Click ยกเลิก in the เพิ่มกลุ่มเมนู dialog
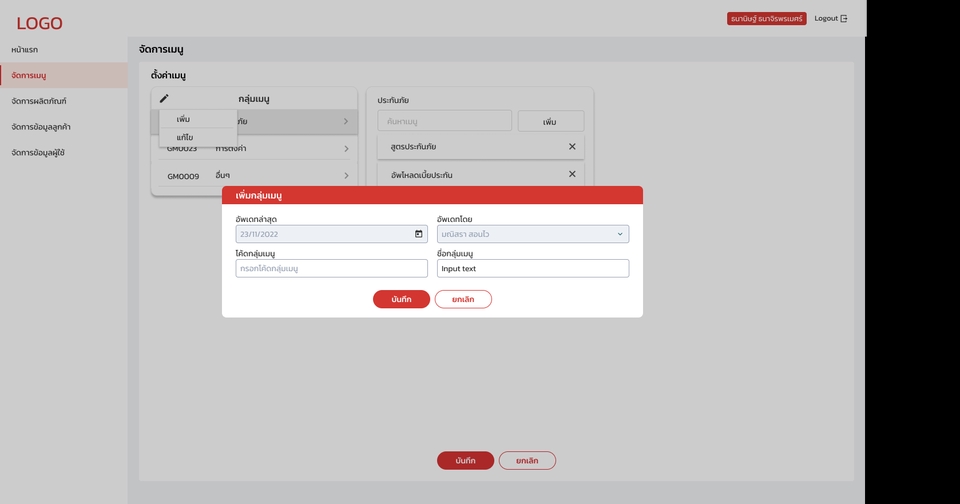This screenshot has height=504, width=960. click(463, 299)
